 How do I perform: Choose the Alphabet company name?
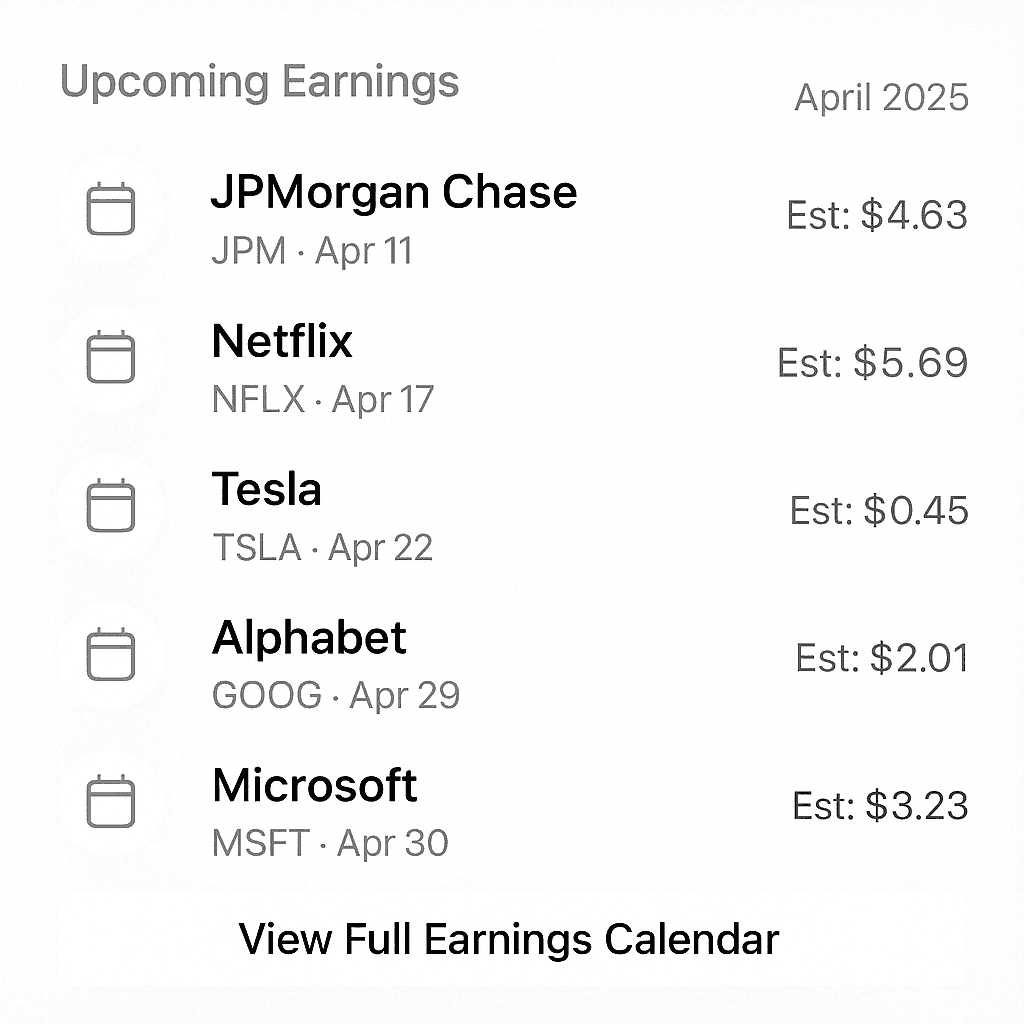click(x=309, y=638)
